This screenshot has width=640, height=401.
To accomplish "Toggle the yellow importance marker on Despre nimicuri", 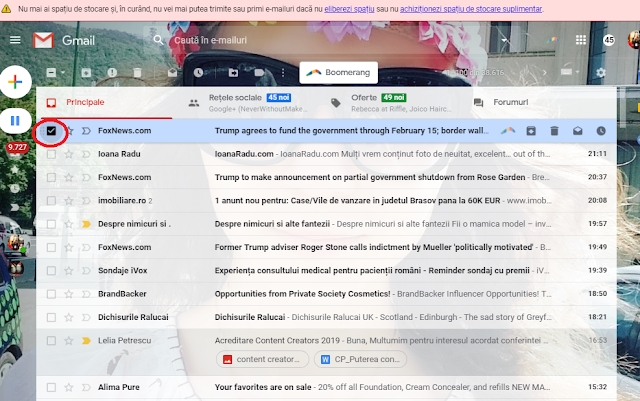I will pos(86,224).
